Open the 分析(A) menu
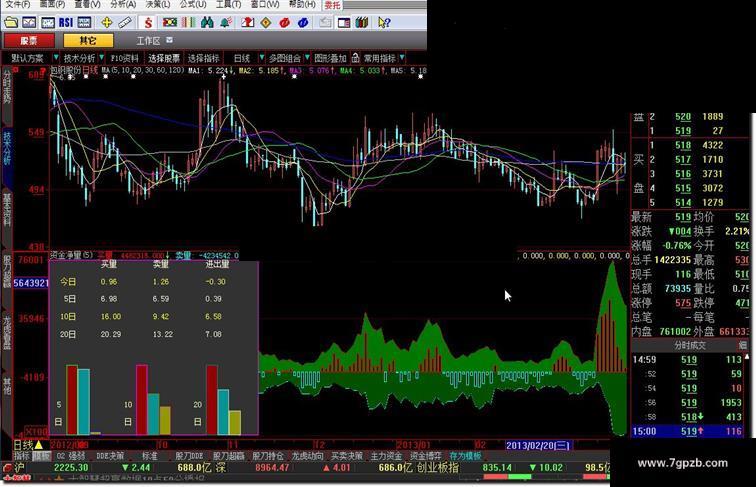 pyautogui.click(x=123, y=4)
